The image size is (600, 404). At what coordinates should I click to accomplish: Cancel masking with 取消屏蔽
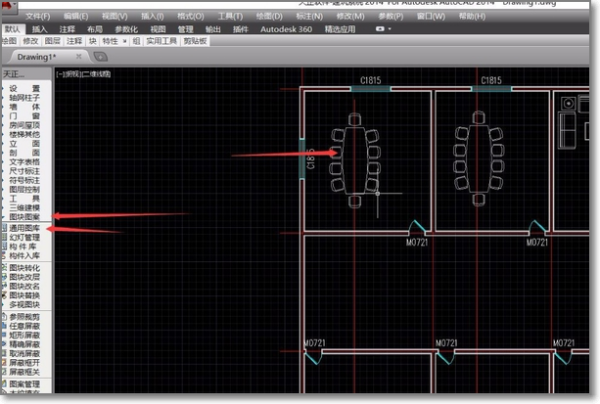click(x=24, y=354)
